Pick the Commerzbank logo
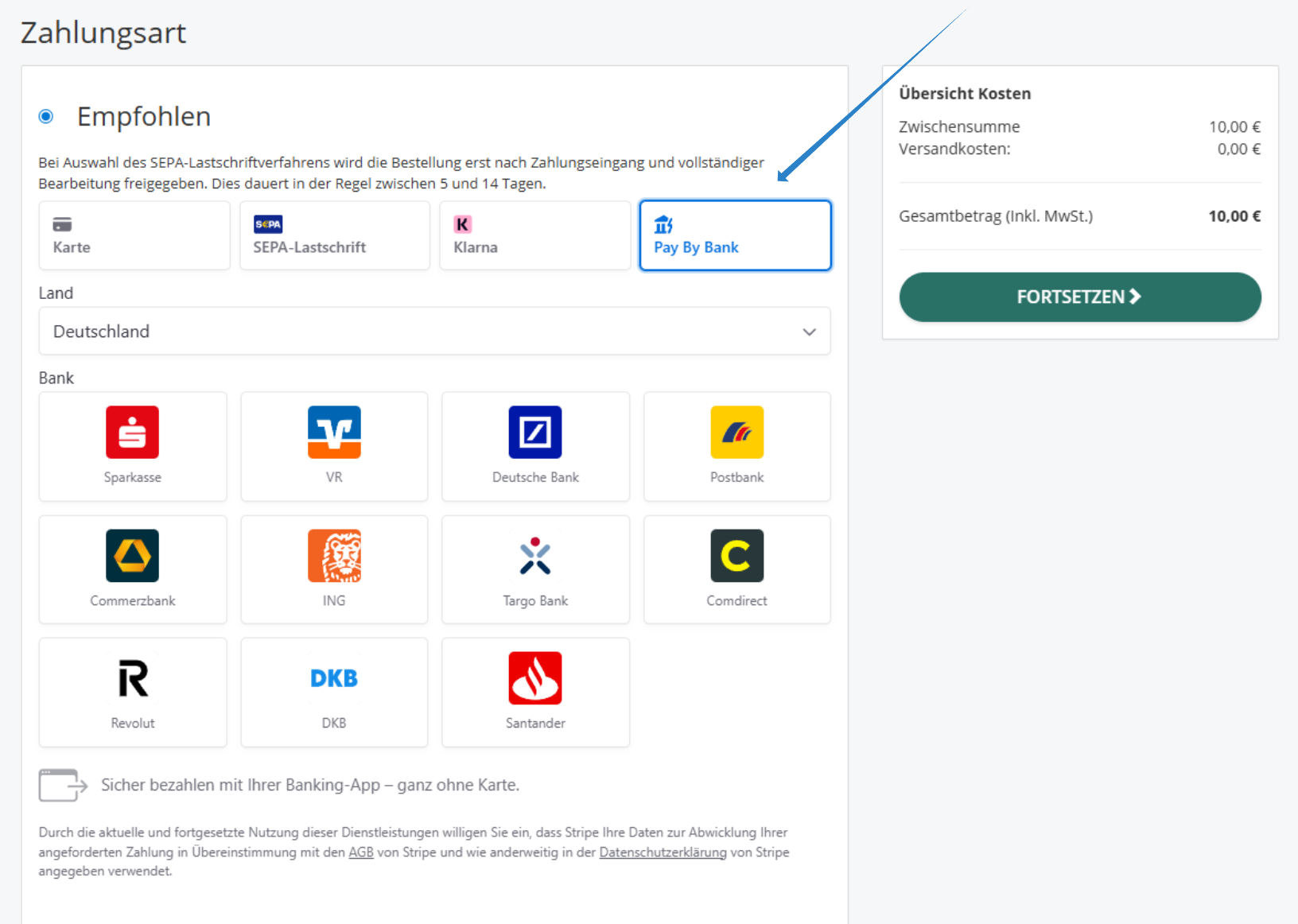 tap(133, 556)
